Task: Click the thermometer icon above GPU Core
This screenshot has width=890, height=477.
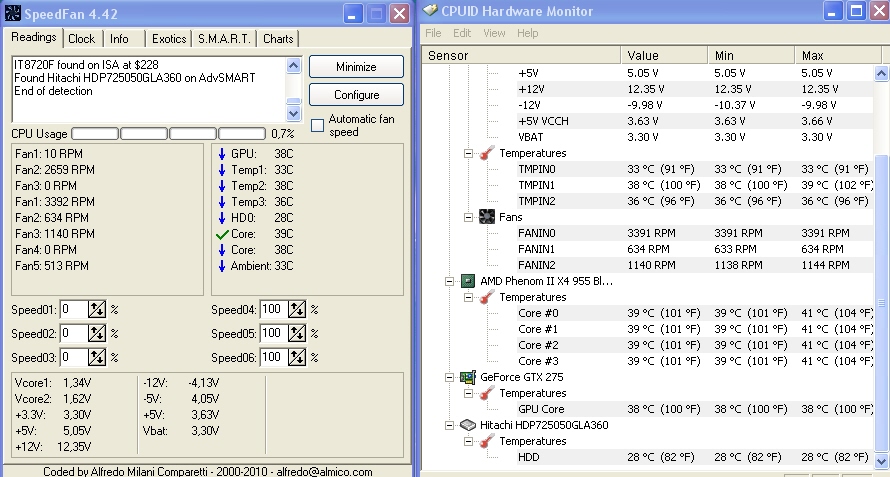Action: coord(487,393)
